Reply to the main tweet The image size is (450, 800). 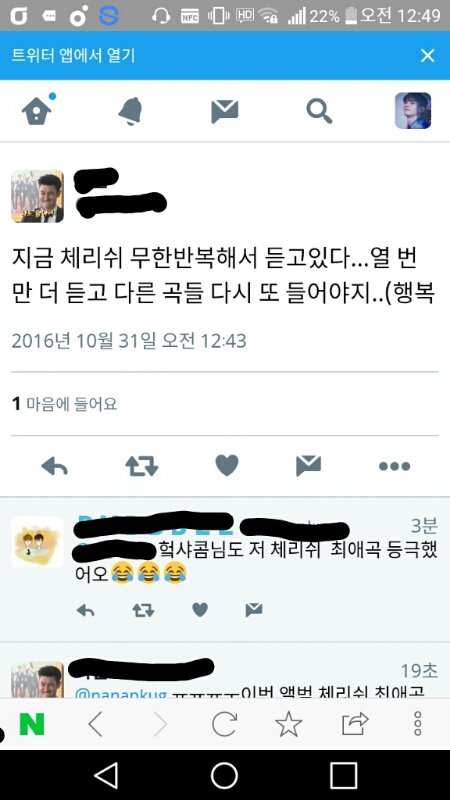(54, 466)
